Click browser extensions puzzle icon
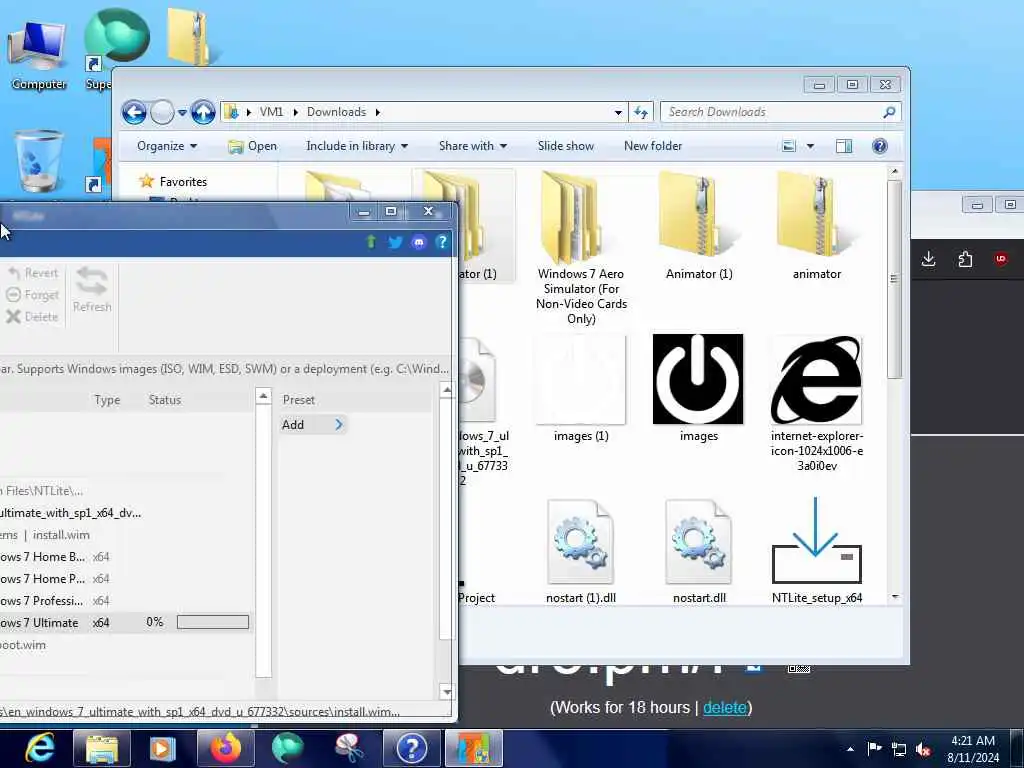The width and height of the screenshot is (1024, 768). click(x=965, y=260)
